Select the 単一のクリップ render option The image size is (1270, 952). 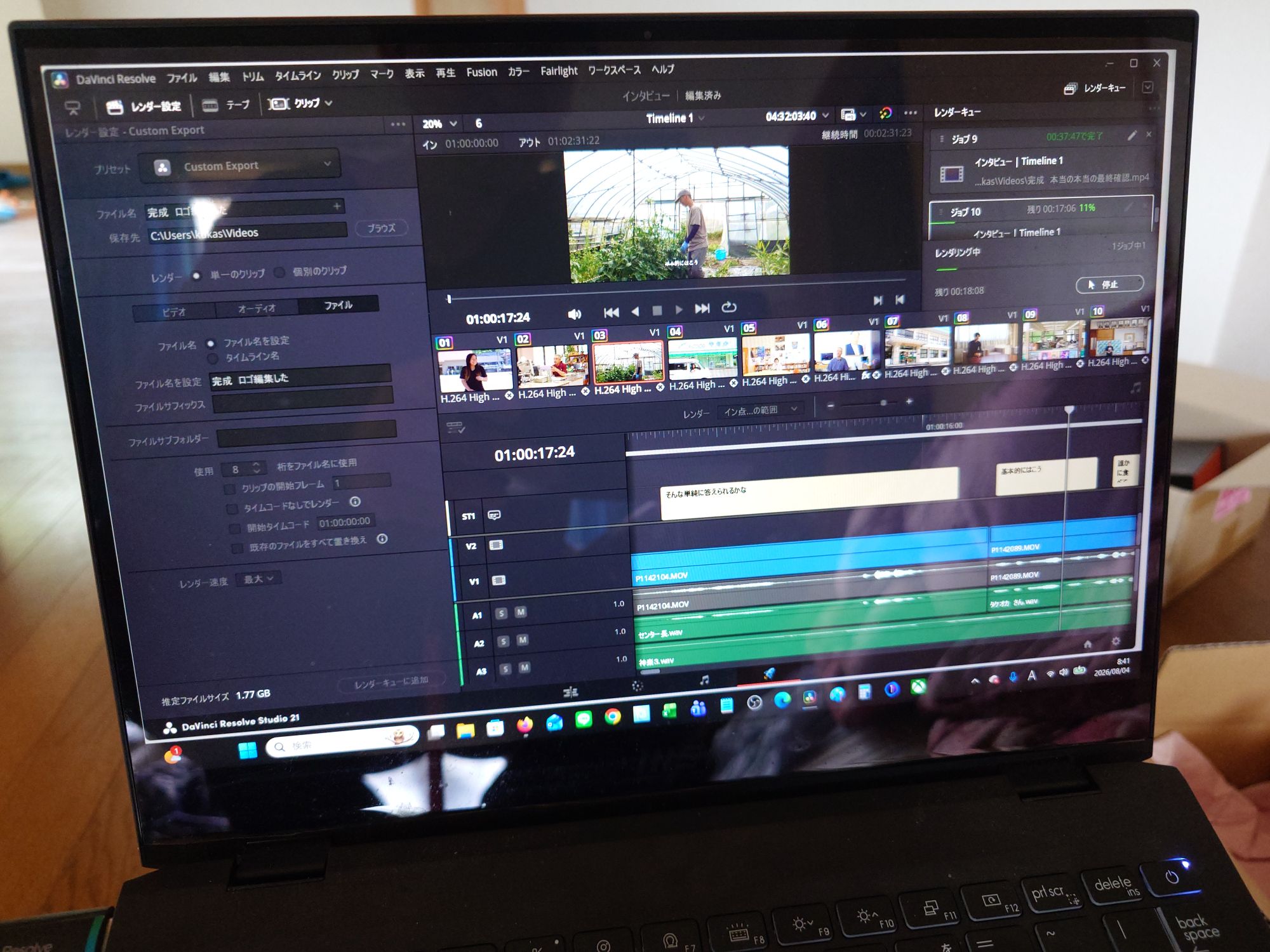(x=196, y=275)
